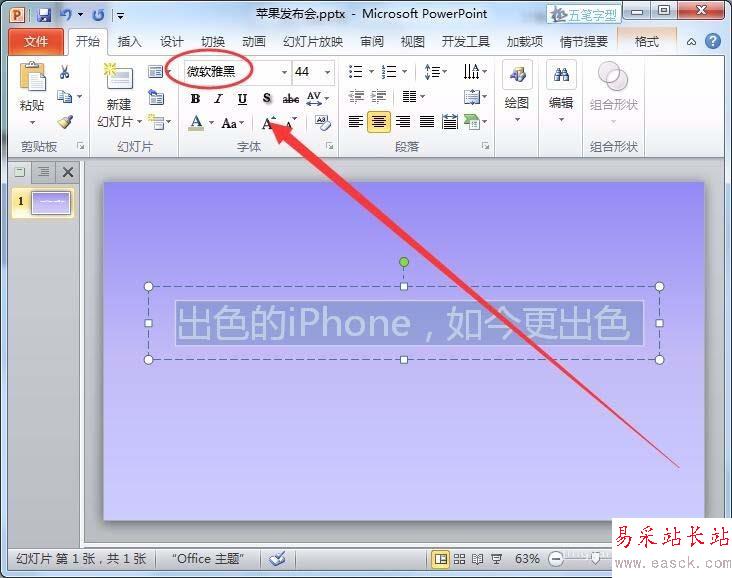
Task: Open the font size dropdown
Action: pyautogui.click(x=327, y=72)
